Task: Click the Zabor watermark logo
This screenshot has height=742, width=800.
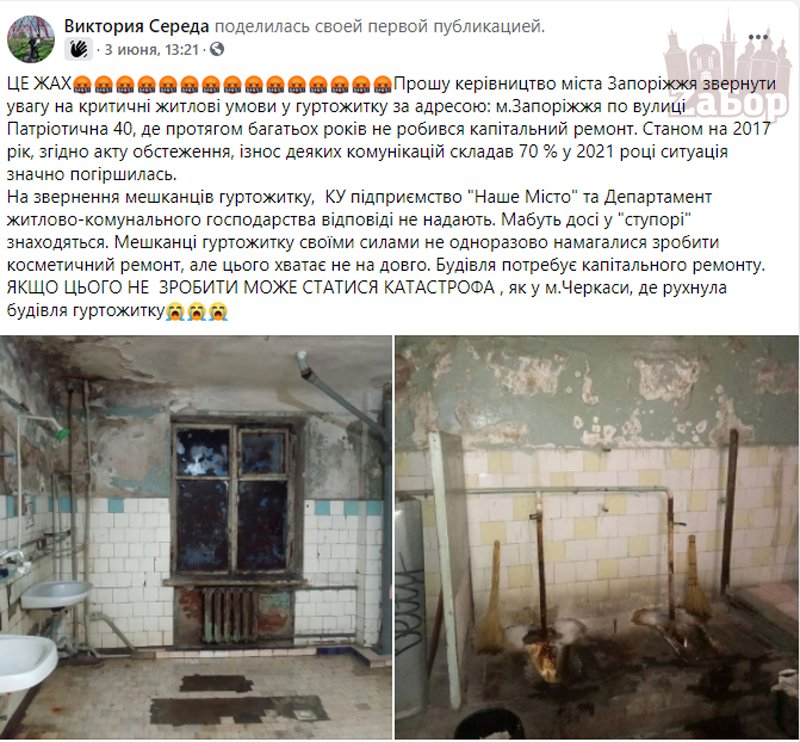Action: click(x=727, y=71)
